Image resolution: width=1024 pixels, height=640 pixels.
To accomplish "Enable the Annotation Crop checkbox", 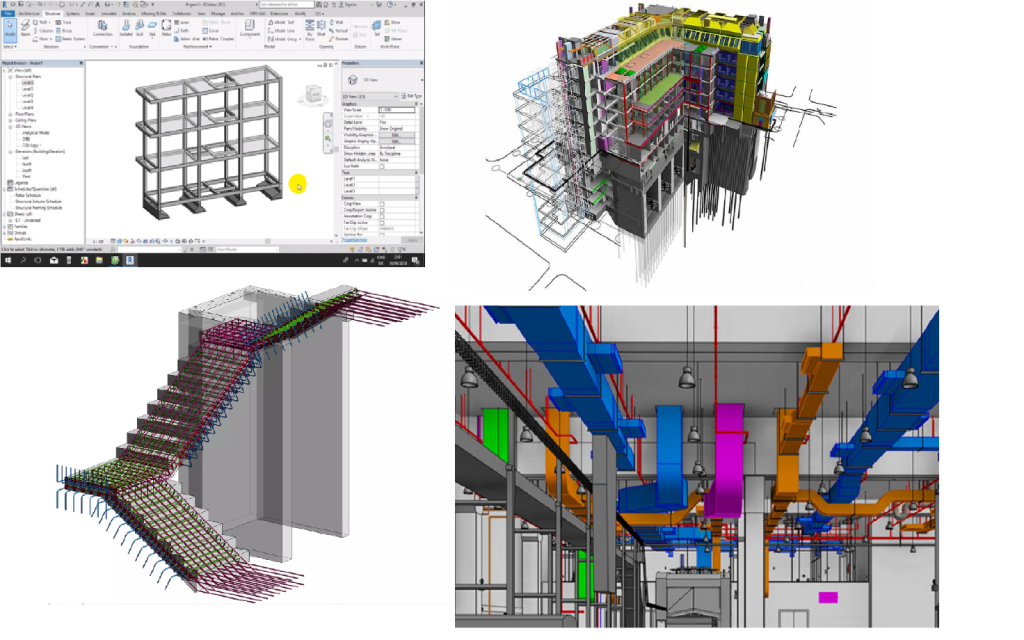I will (x=382, y=216).
